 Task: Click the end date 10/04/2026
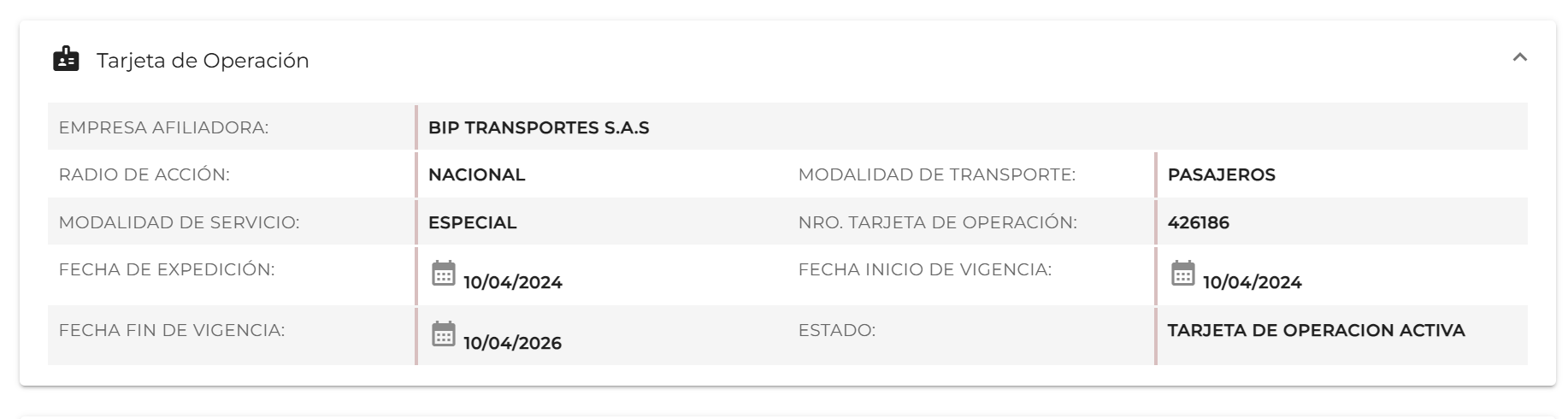[x=512, y=344]
